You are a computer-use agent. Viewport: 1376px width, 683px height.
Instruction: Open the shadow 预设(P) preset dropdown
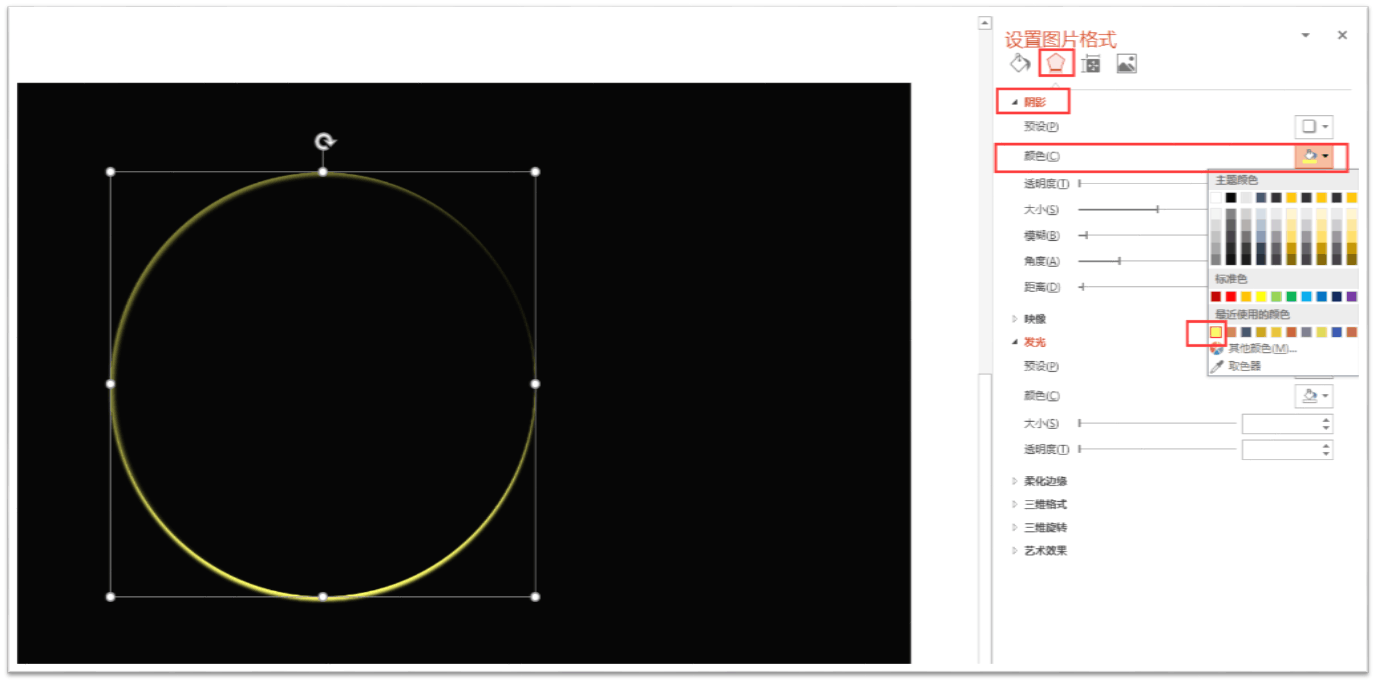click(1314, 127)
